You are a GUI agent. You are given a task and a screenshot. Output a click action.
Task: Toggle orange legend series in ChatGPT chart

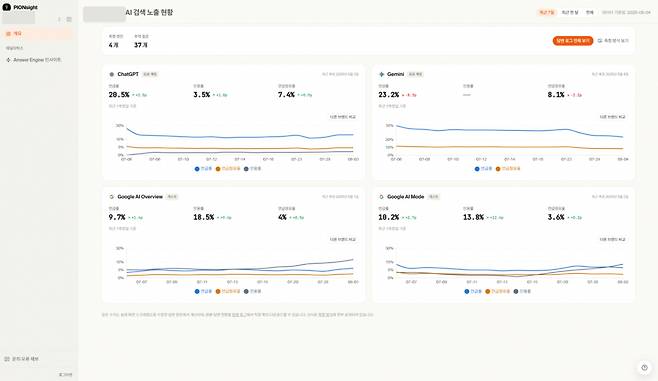pyautogui.click(x=228, y=169)
